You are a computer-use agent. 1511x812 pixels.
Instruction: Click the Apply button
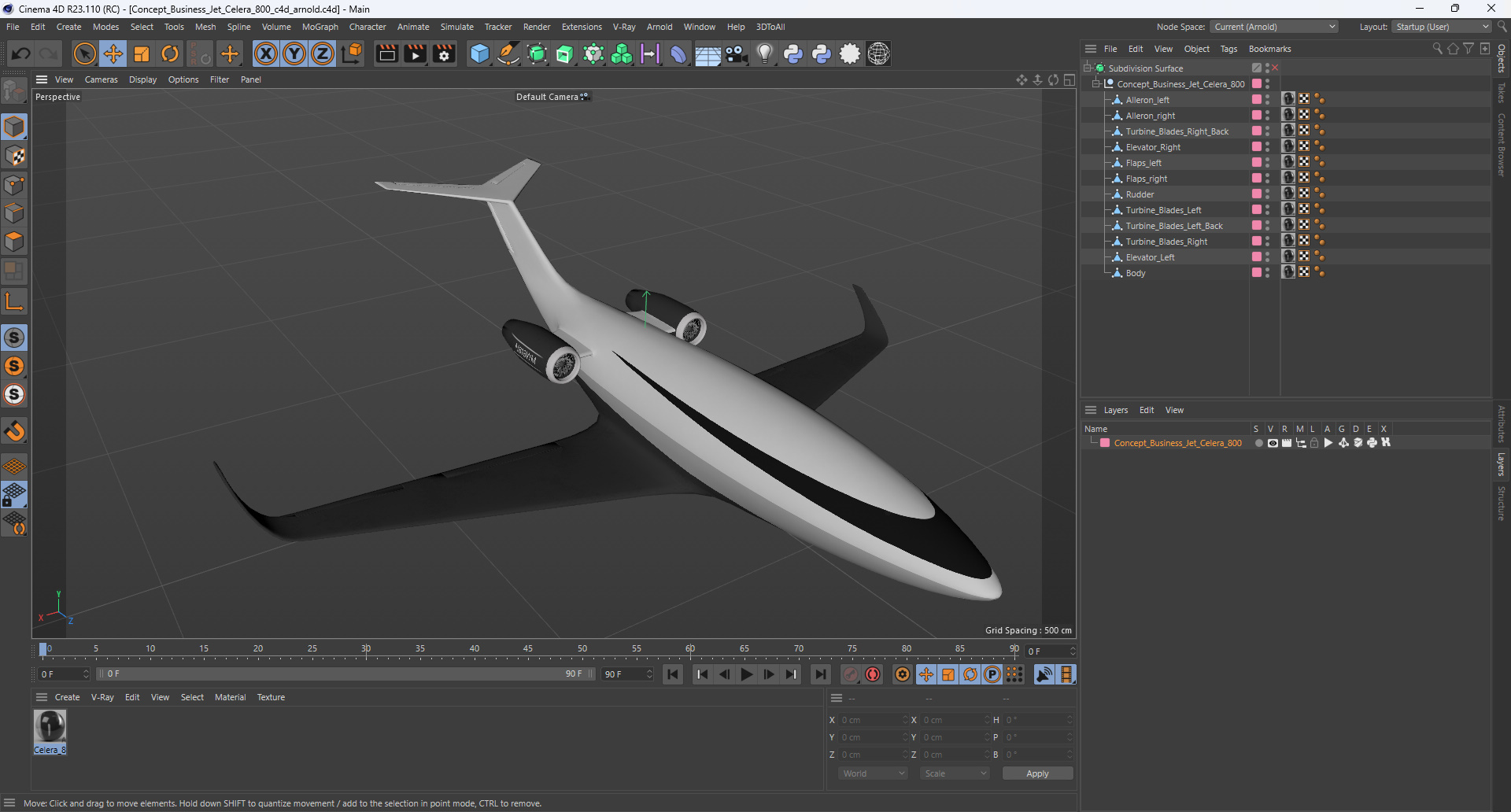pyautogui.click(x=1037, y=773)
